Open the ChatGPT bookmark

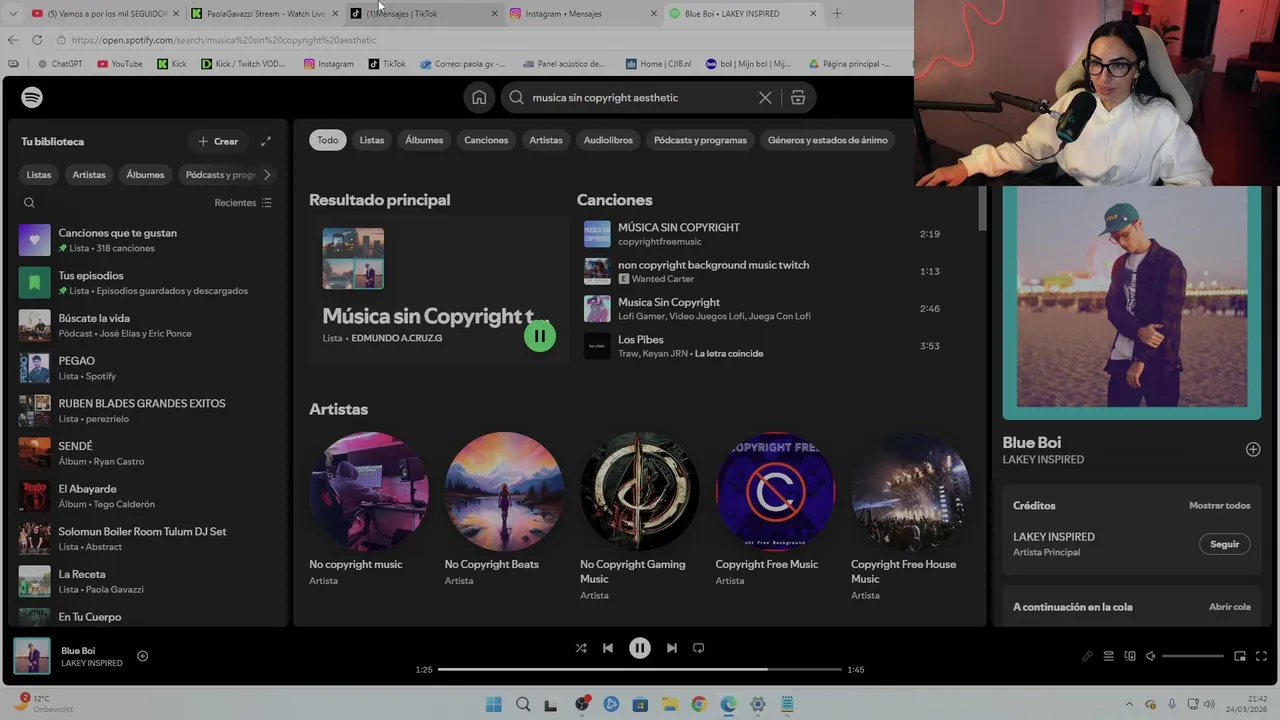pyautogui.click(x=60, y=64)
